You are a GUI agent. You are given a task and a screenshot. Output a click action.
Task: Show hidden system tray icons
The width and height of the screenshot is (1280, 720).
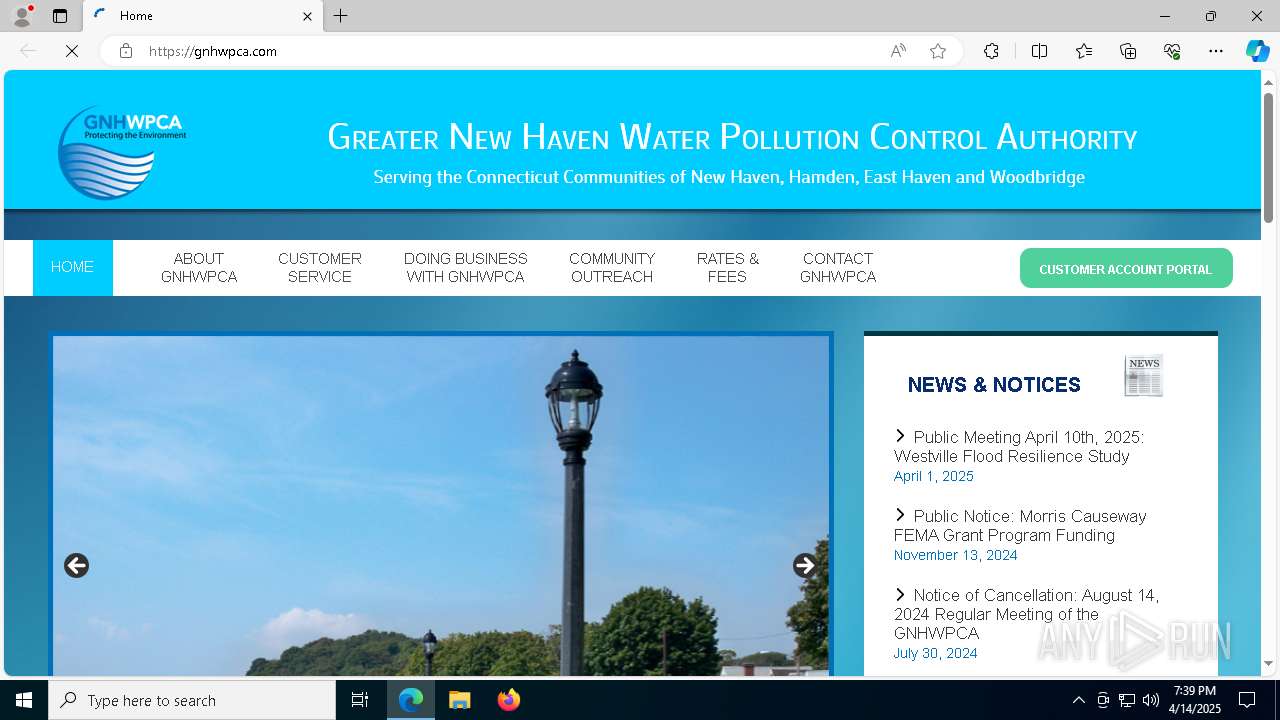click(x=1078, y=700)
